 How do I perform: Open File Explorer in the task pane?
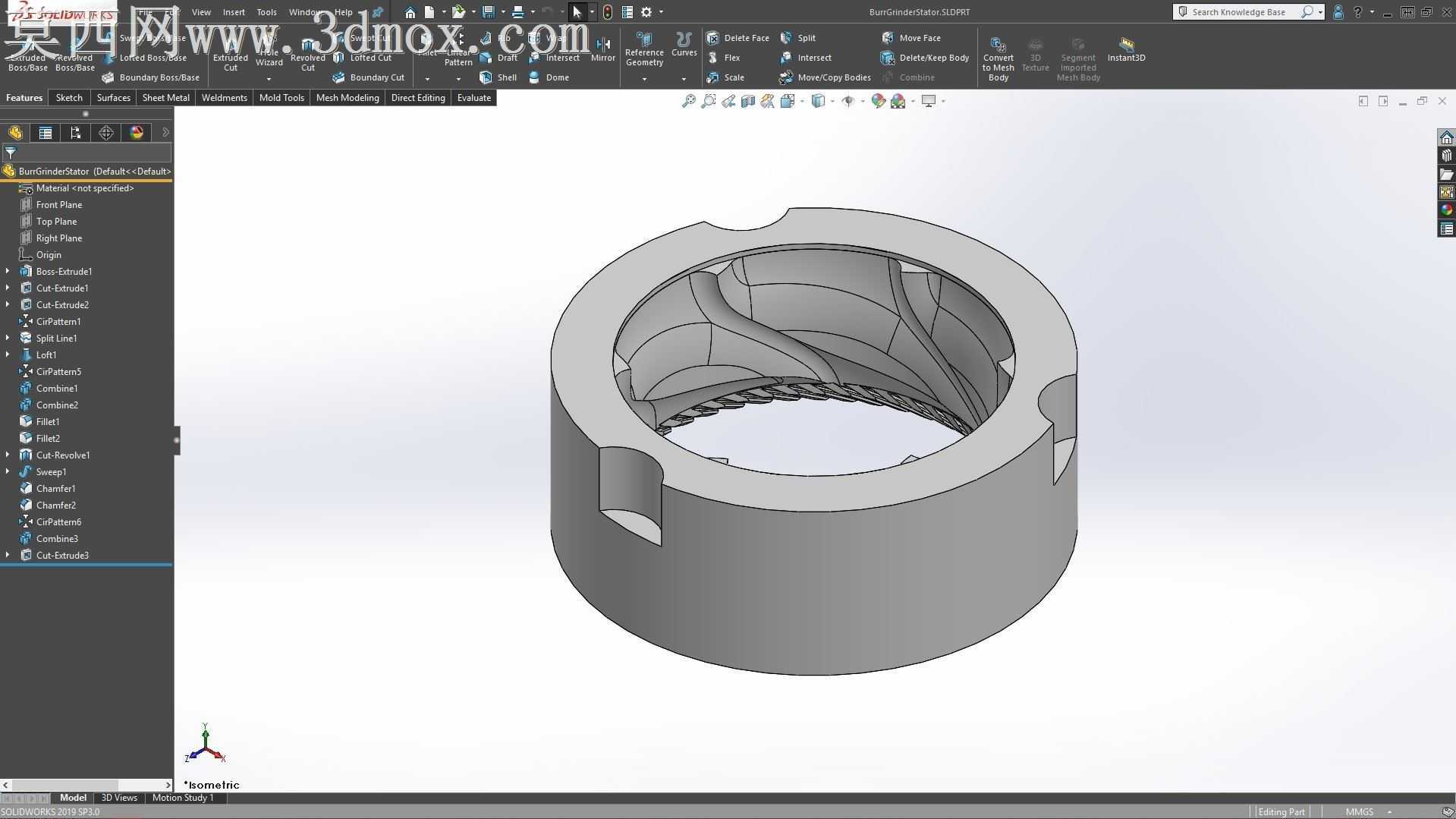1446,174
